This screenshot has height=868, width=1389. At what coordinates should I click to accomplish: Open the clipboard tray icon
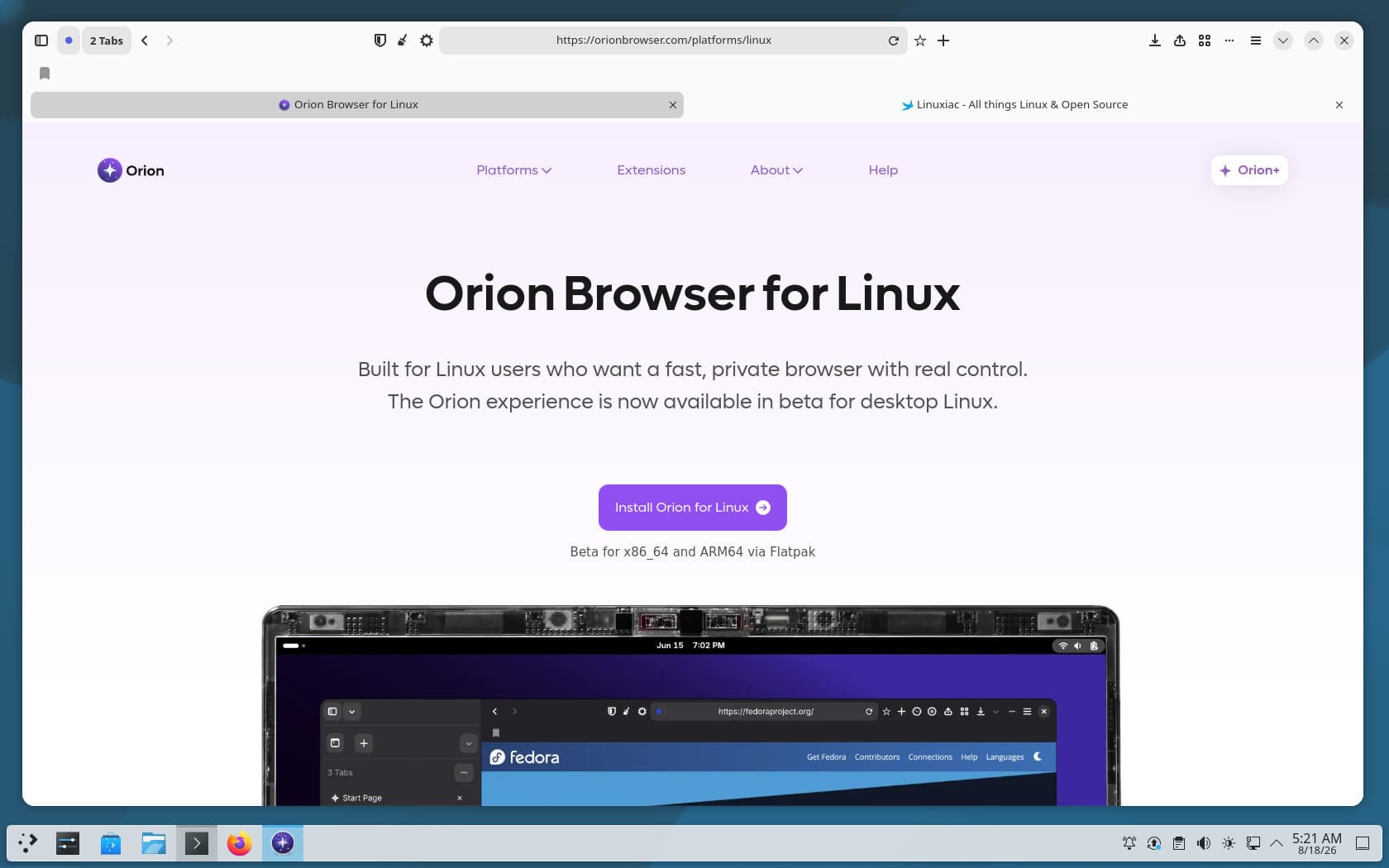(x=1179, y=843)
